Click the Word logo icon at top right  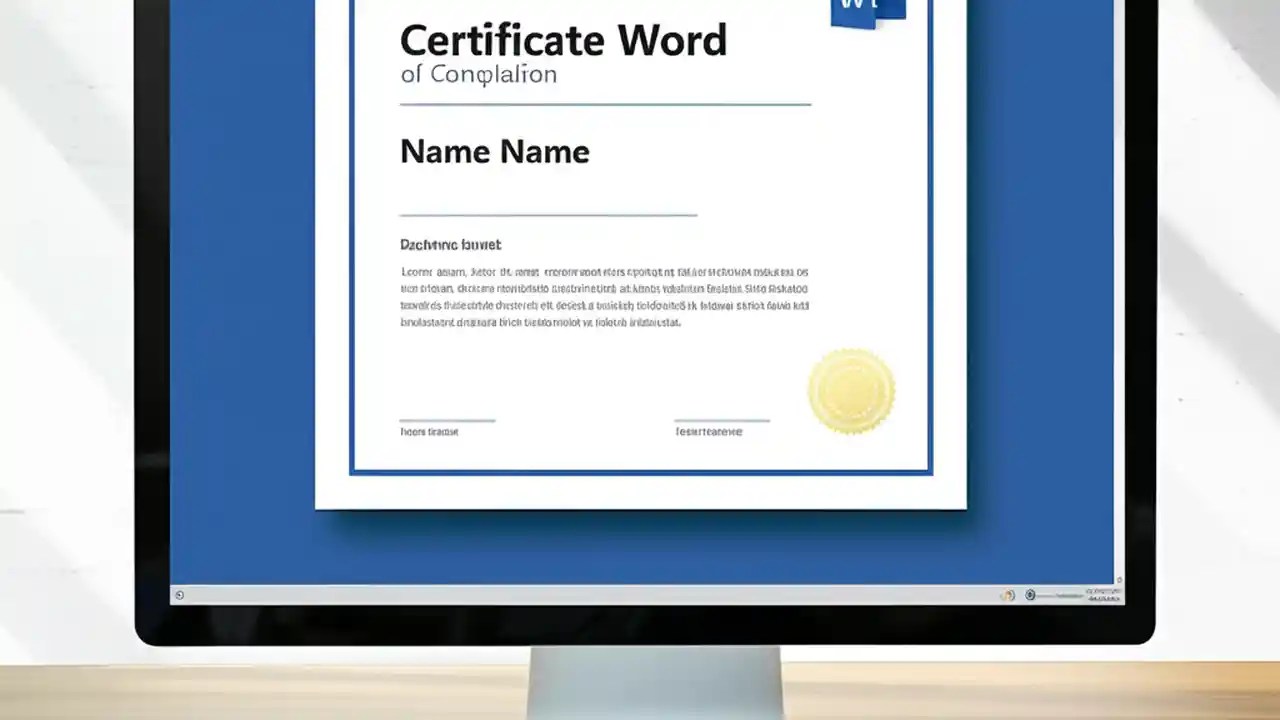866,10
